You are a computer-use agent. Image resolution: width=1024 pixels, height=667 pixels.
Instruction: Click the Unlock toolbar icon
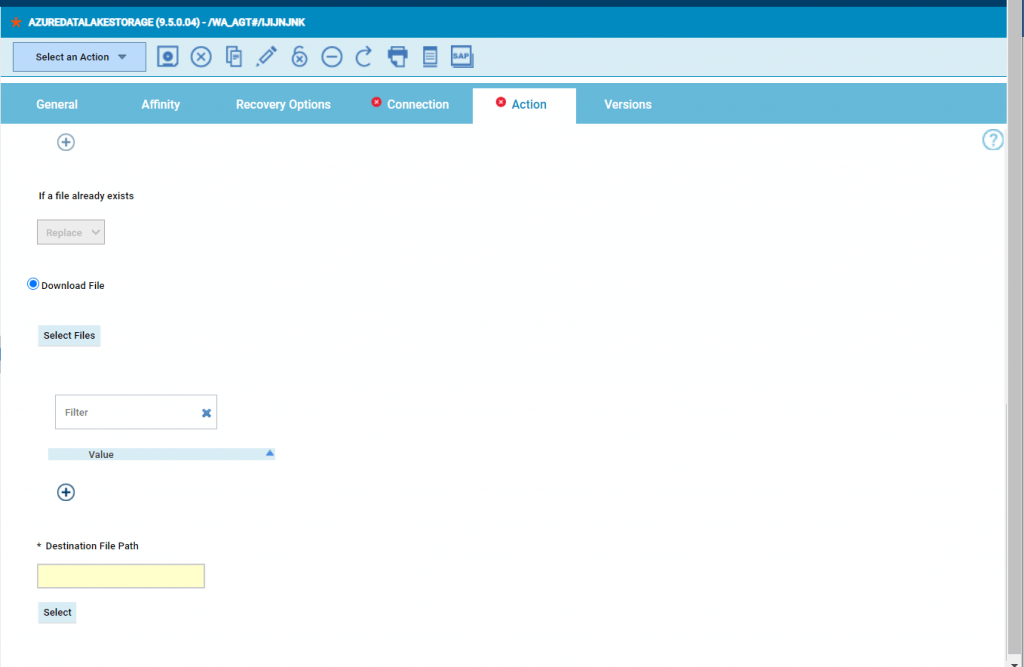(x=299, y=56)
